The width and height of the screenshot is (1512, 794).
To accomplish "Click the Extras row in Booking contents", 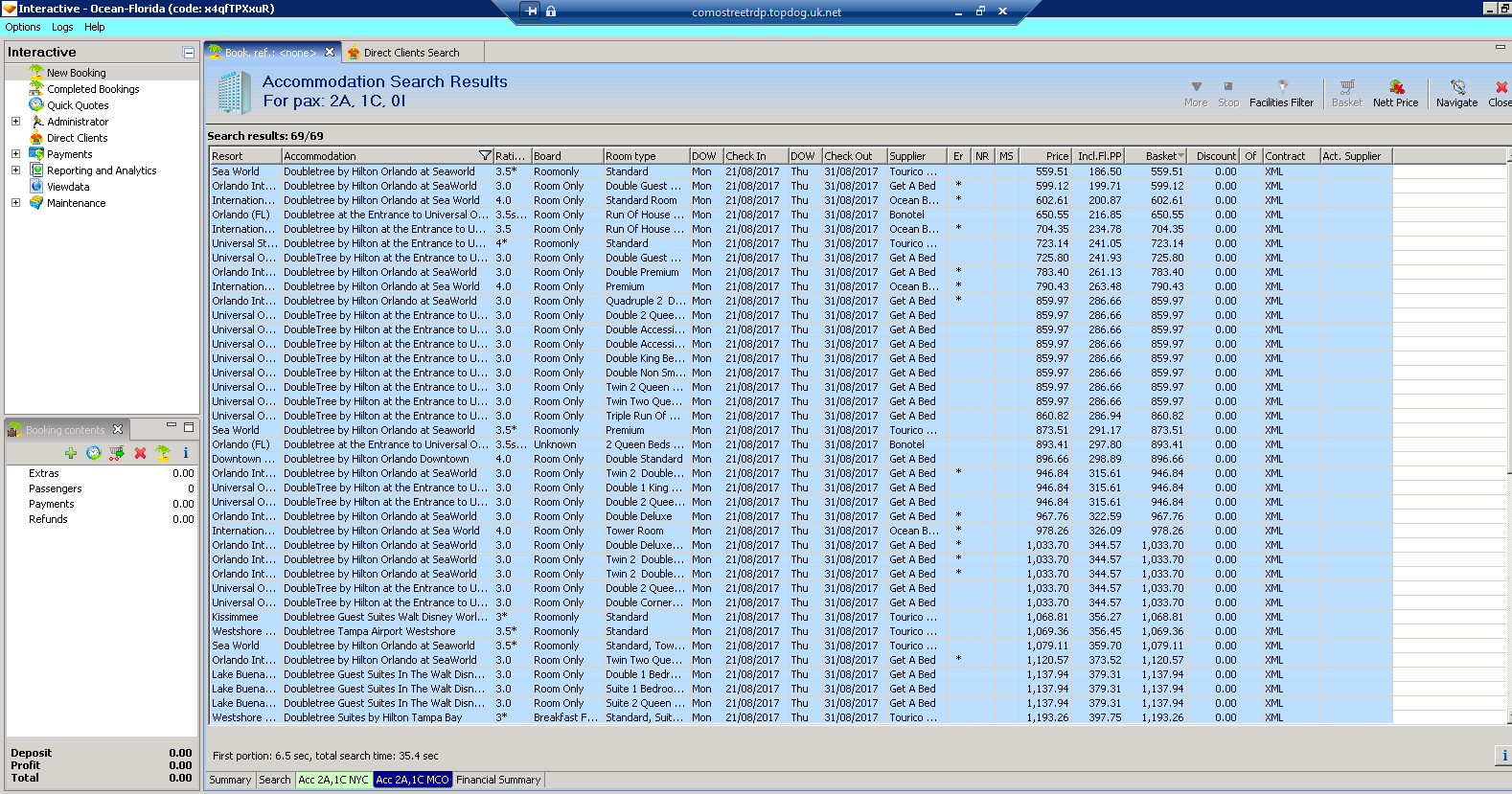I will point(102,473).
